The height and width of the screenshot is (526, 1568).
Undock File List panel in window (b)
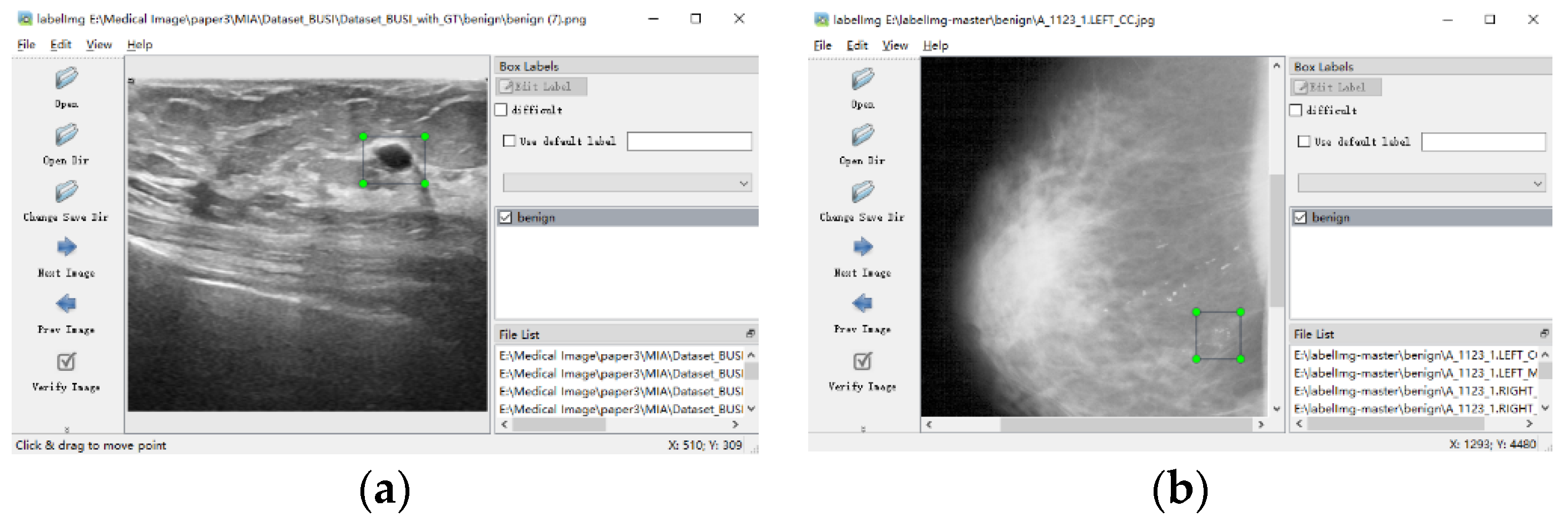tap(1544, 334)
